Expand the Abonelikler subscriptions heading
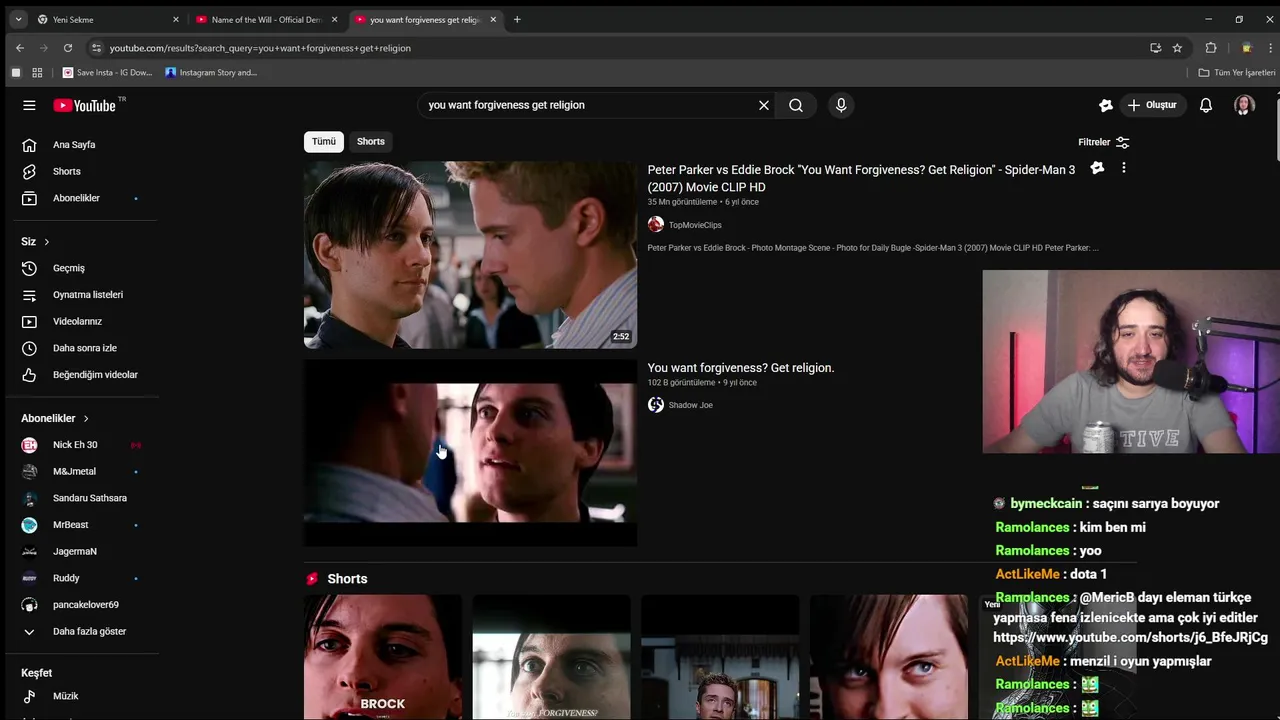 pyautogui.click(x=55, y=418)
